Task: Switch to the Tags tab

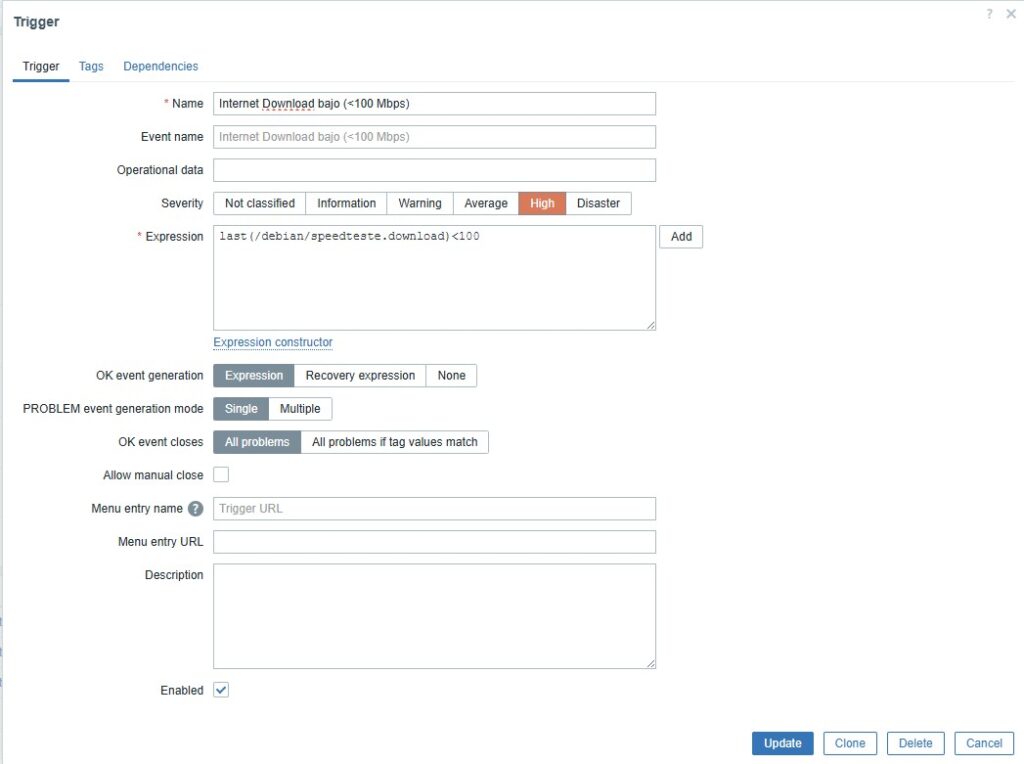Action: [91, 66]
